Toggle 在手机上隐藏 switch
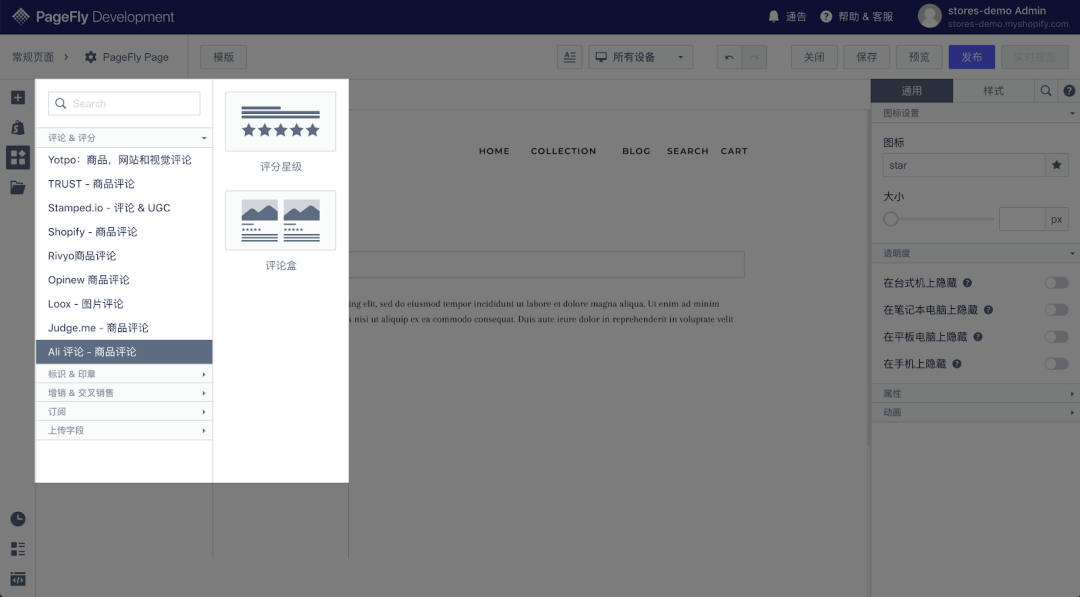Screen dimensions: 1080x597 (x=1056, y=364)
